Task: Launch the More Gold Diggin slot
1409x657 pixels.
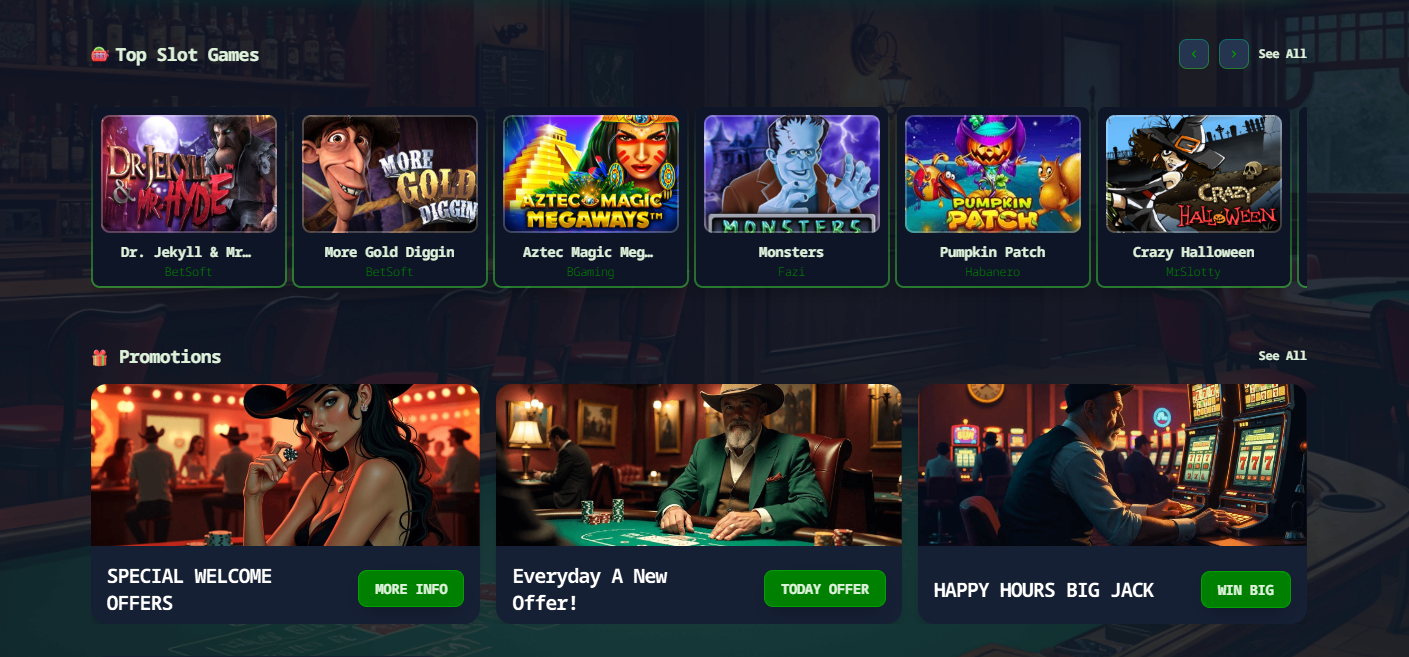Action: 390,174
